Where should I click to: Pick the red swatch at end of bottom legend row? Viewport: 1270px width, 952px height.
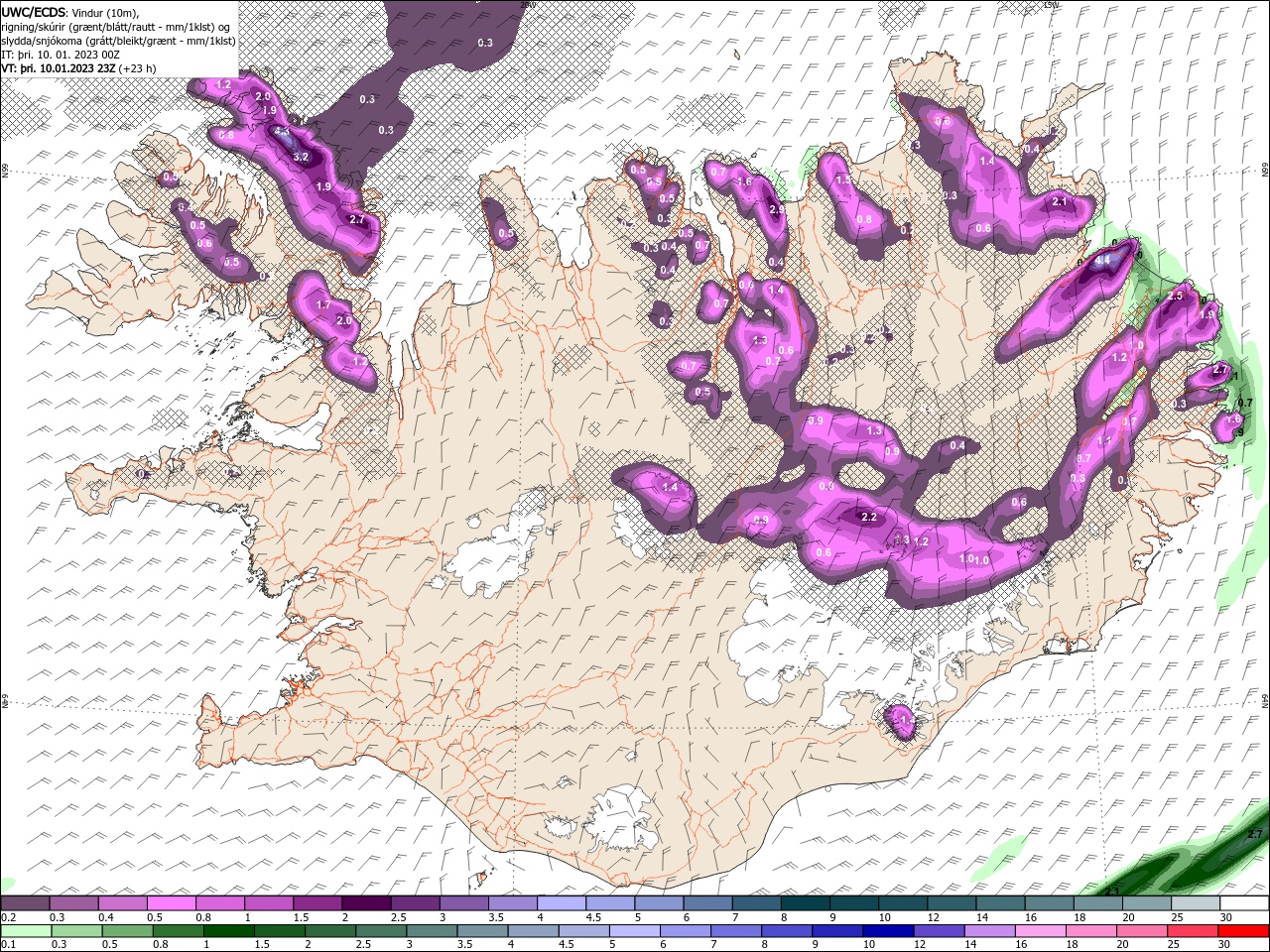tap(1243, 931)
